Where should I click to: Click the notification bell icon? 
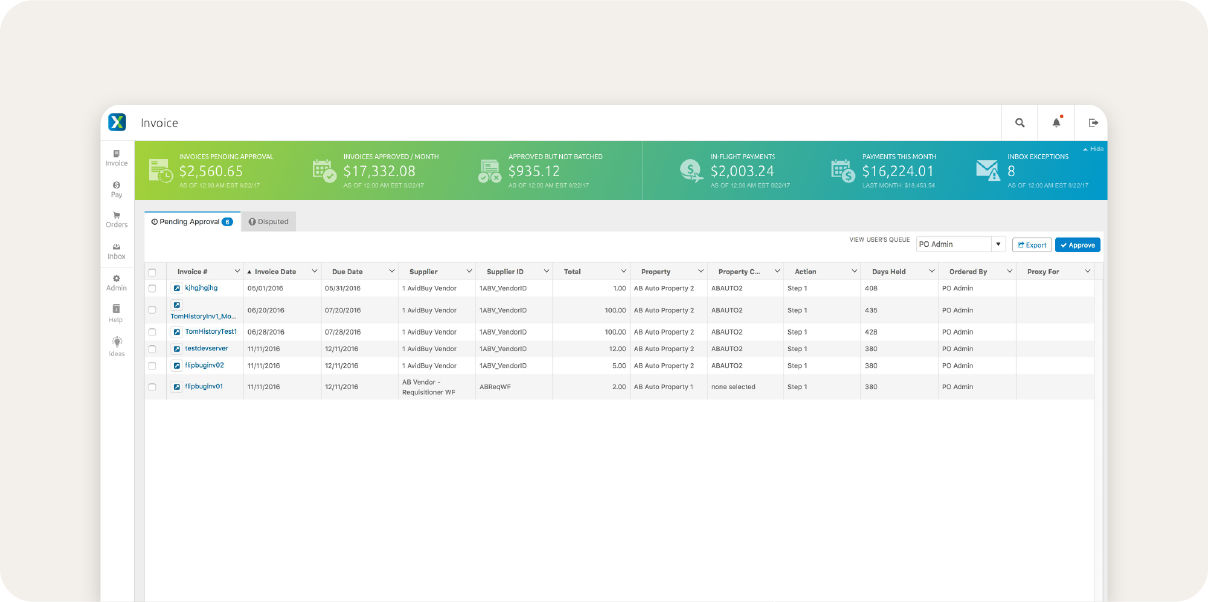(1057, 122)
